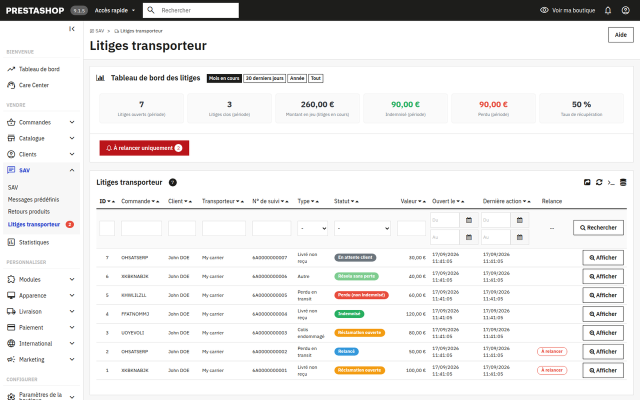Expand the Livraison menu chevron
Viewport: 640px width, 400px height.
(72, 311)
